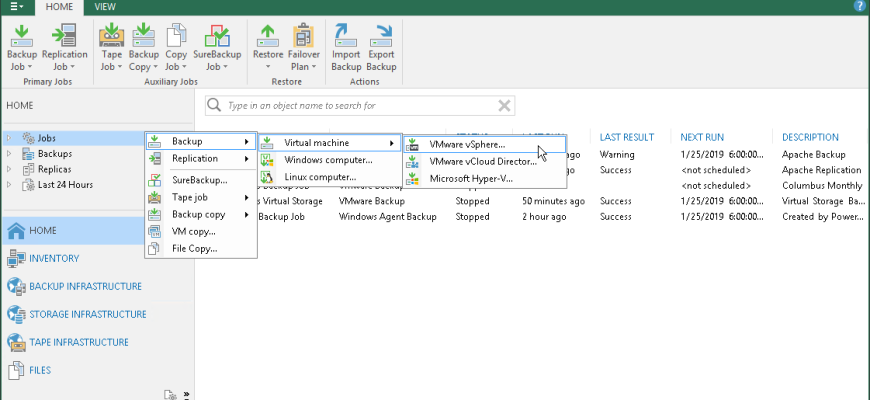Click the Restore ribbon icon
This screenshot has width=870, height=400.
tap(267, 46)
